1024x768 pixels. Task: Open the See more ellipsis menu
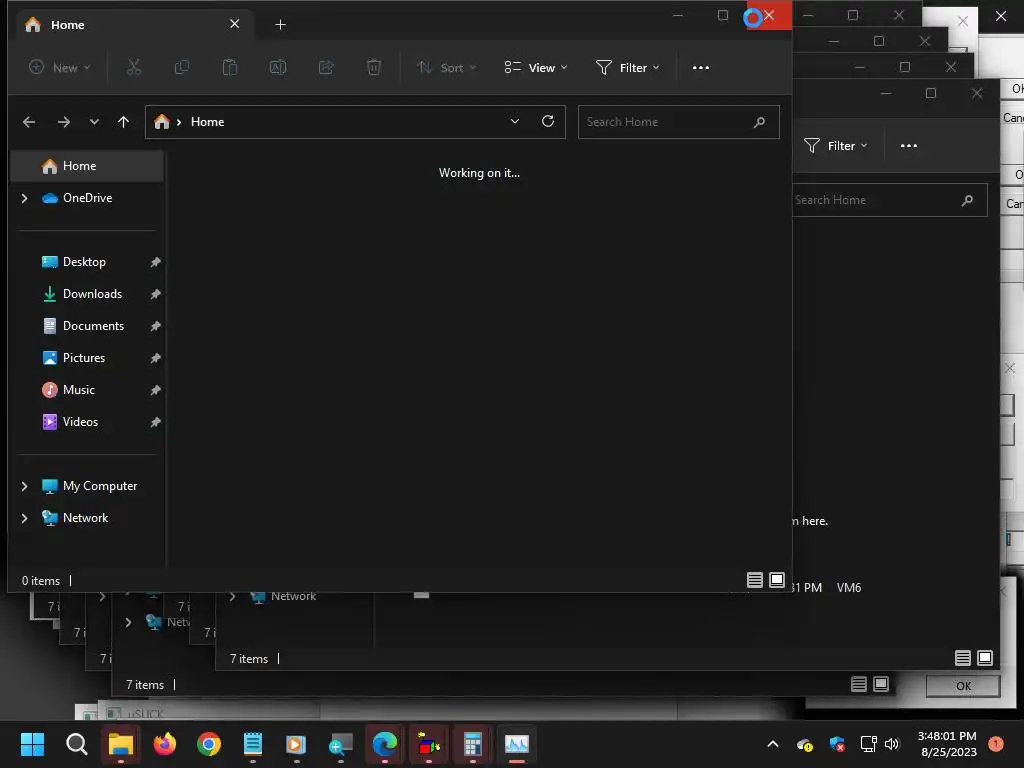701,67
